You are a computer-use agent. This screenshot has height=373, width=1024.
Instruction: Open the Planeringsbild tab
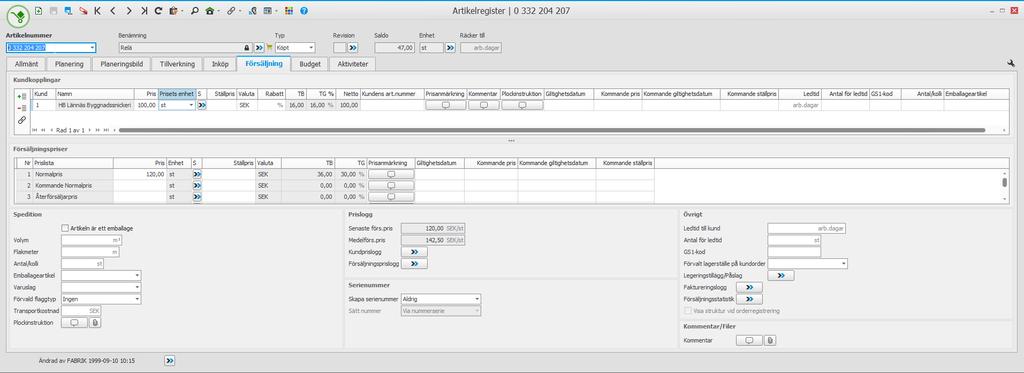(121, 64)
